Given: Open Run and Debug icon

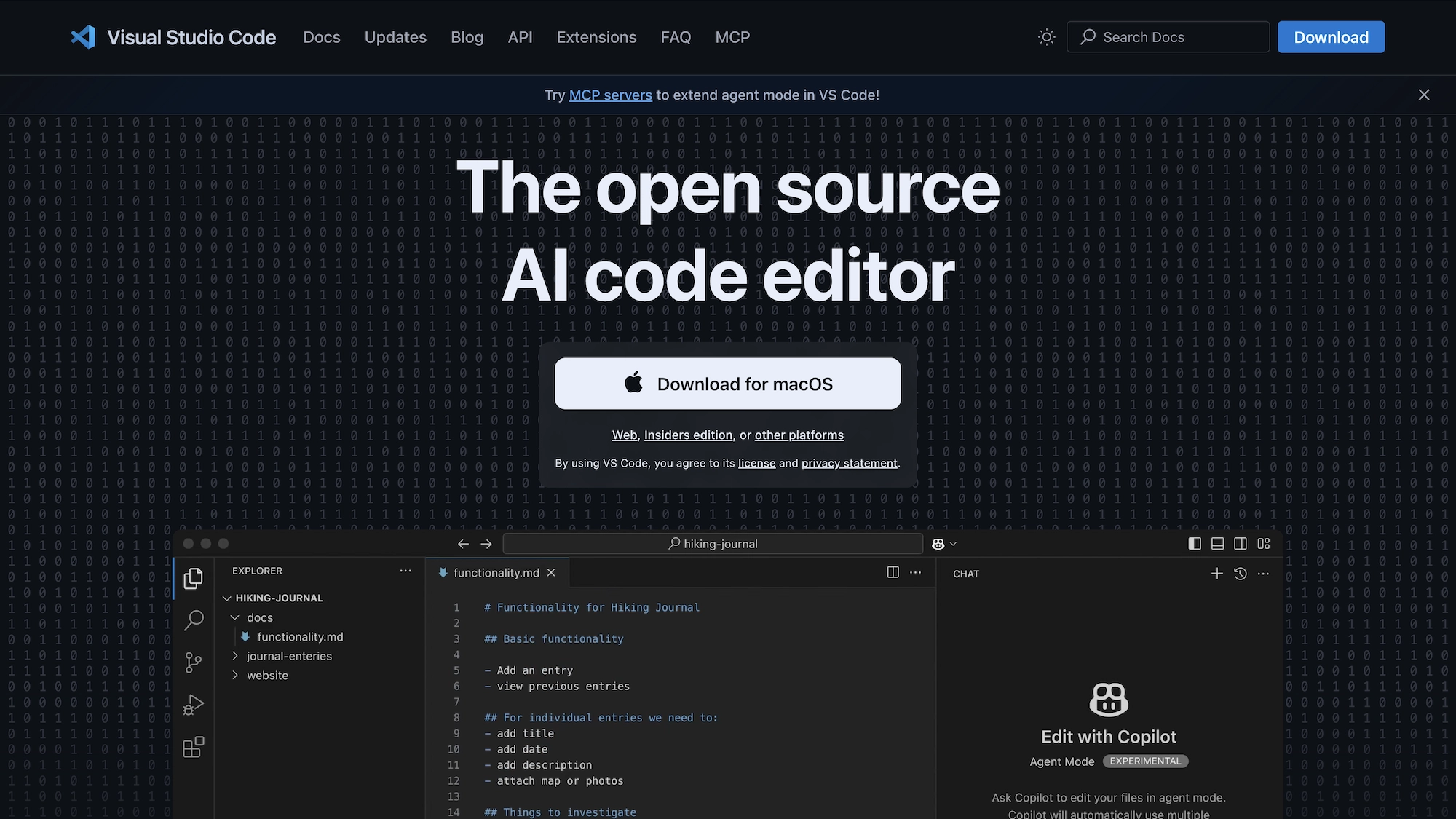Looking at the screenshot, I should 193,705.
